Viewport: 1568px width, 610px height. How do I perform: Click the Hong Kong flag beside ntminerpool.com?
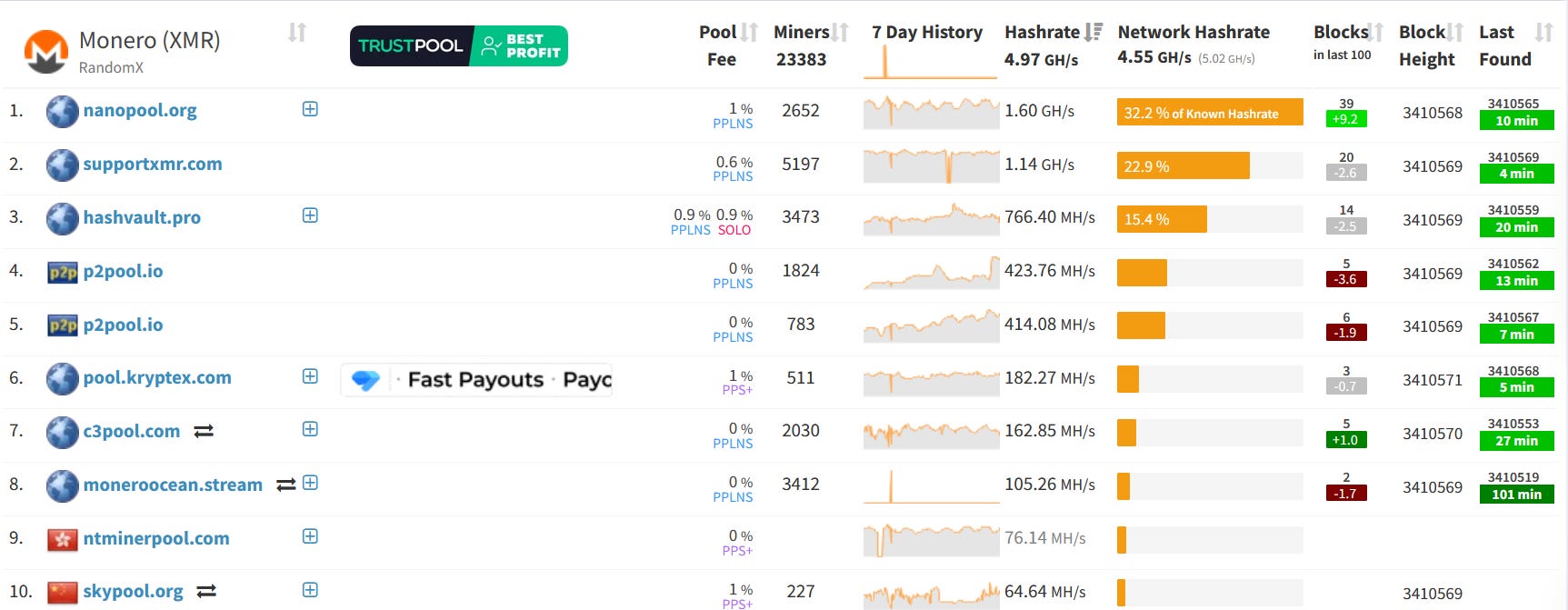click(63, 539)
